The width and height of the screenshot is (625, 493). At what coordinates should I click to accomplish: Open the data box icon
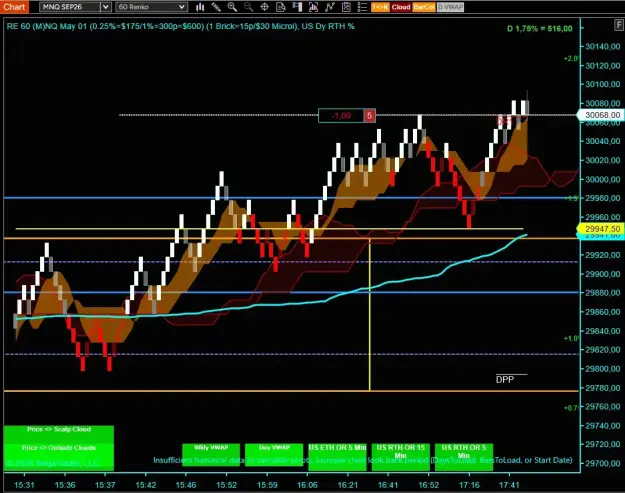[x=281, y=7]
